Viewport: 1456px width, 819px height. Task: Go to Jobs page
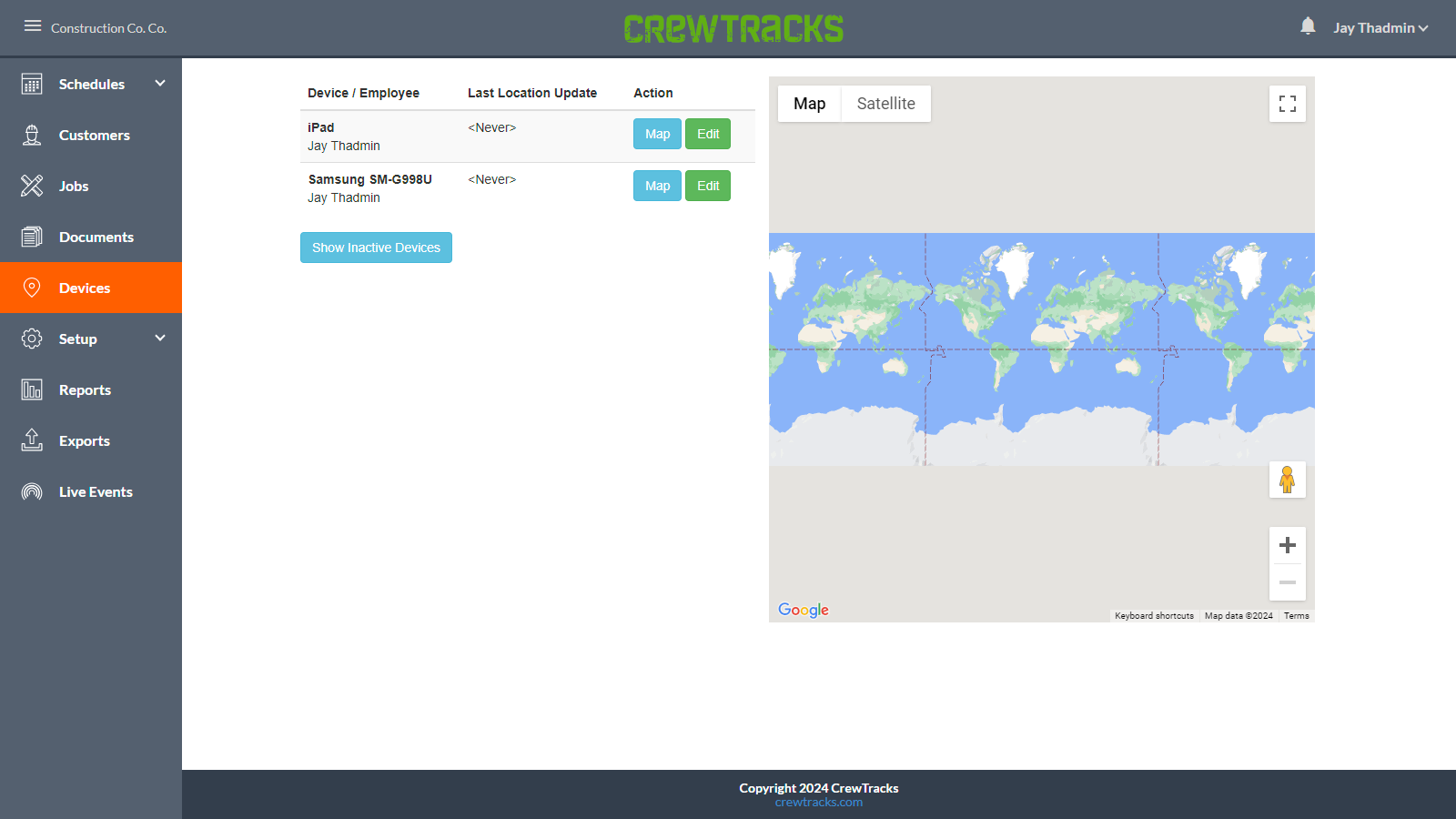pos(91,186)
